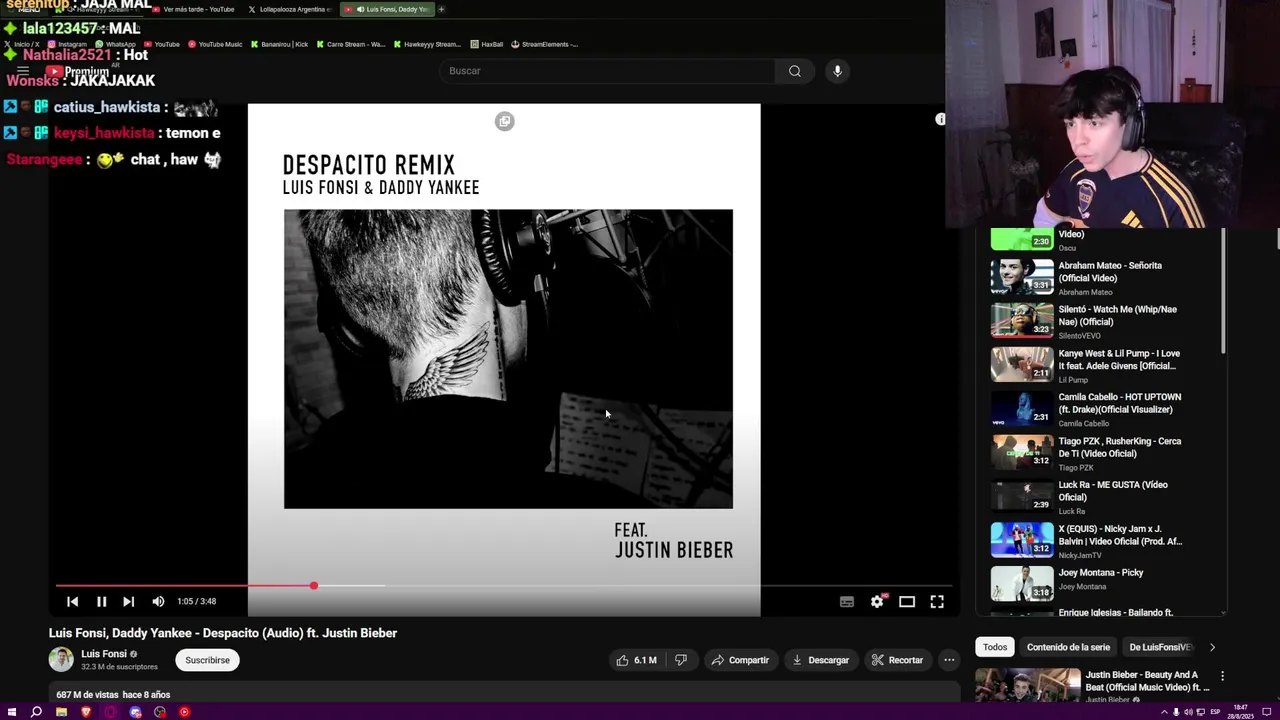
Task: Pause the Despacito video
Action: pos(101,601)
